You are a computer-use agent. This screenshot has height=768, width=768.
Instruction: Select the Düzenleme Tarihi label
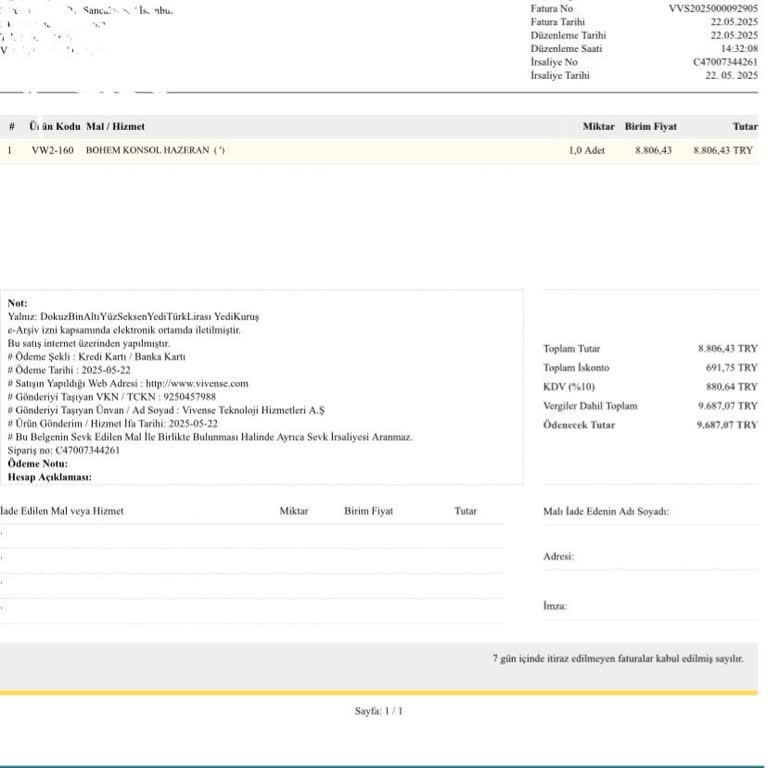click(x=568, y=35)
